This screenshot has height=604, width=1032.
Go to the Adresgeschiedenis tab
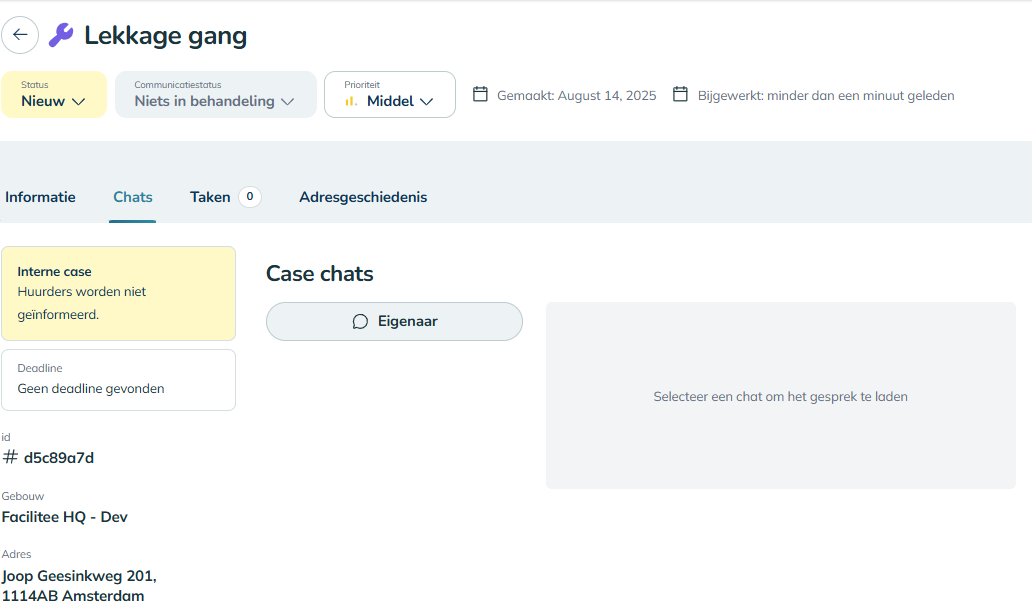363,197
